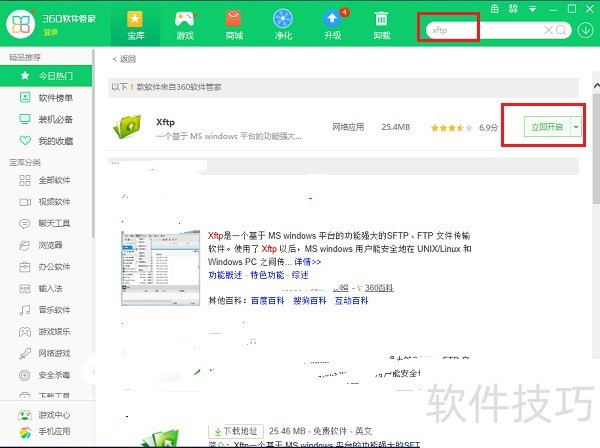Select 安全杀毒 category
Viewport: 600px width, 448px height.
(46, 375)
